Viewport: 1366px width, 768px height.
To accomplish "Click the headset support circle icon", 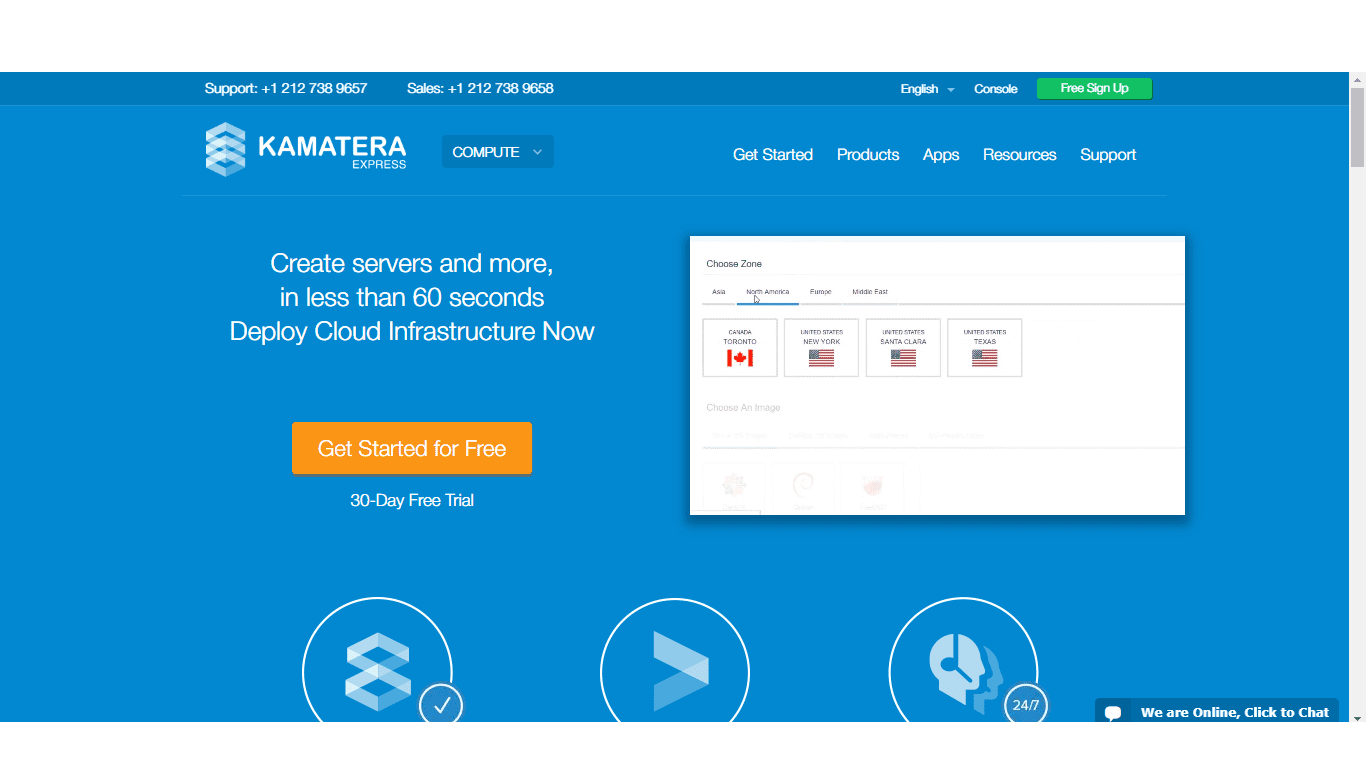I will pyautogui.click(x=963, y=671).
